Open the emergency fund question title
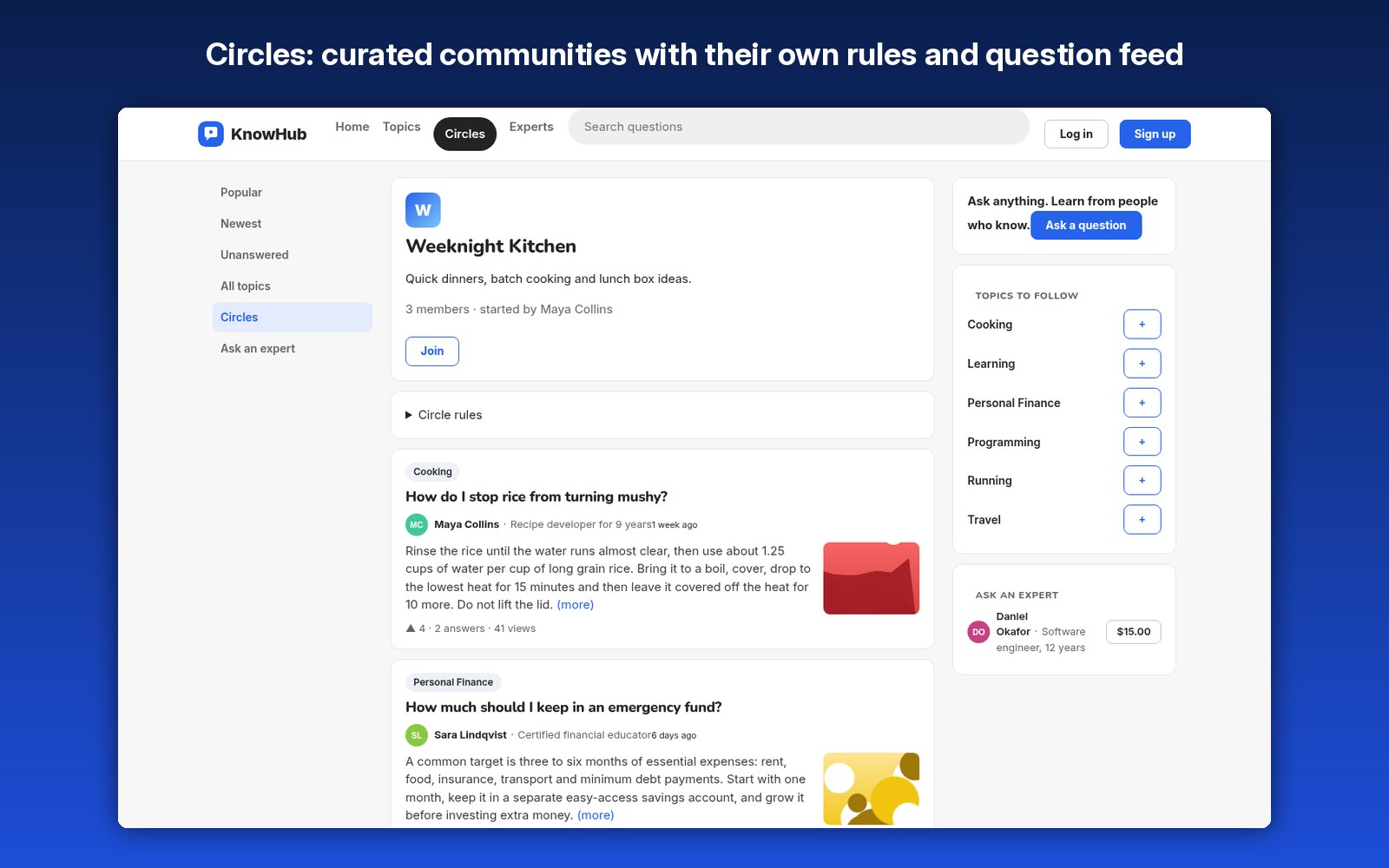 [x=563, y=707]
